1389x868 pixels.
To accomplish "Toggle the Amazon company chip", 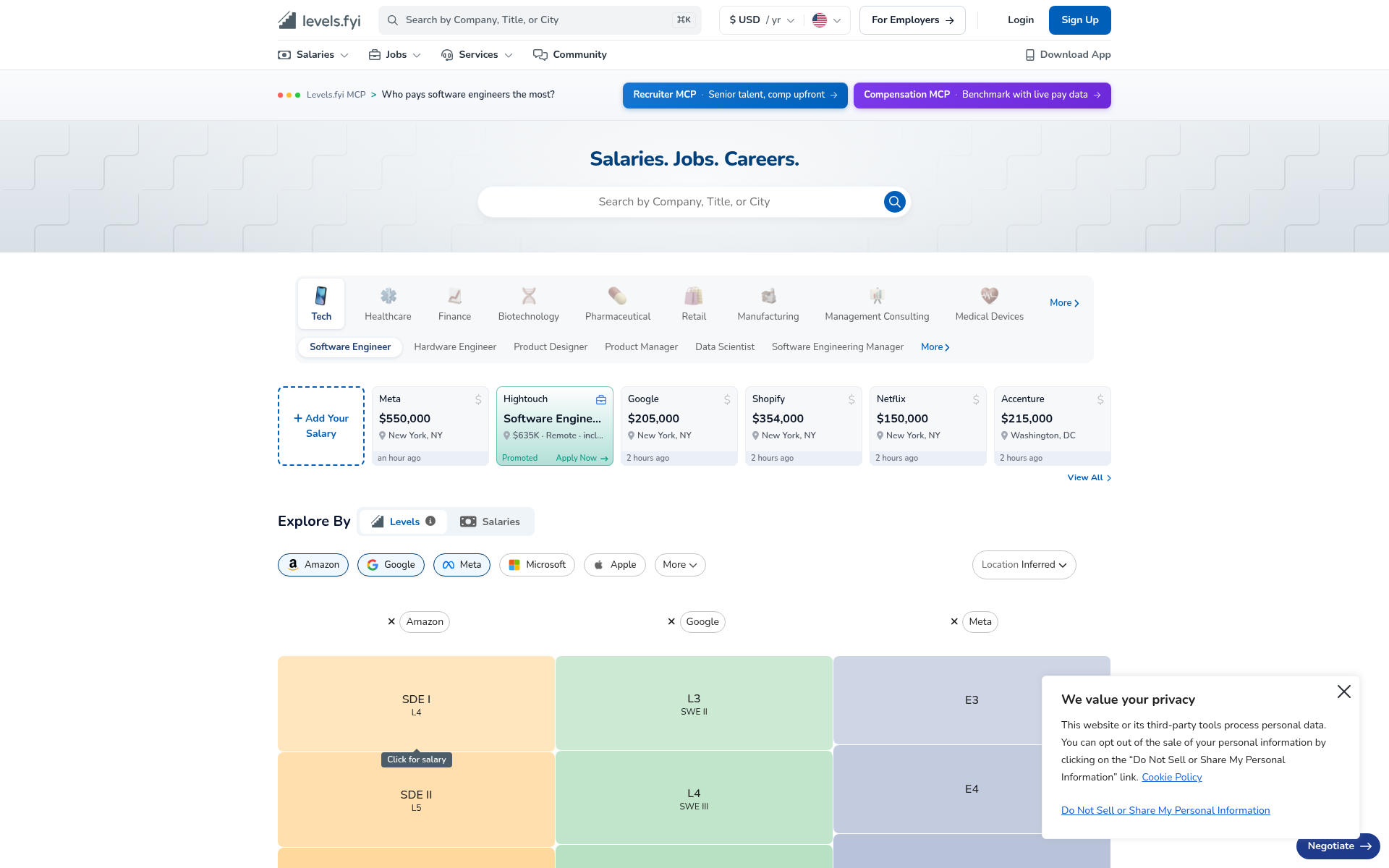I will click(313, 565).
